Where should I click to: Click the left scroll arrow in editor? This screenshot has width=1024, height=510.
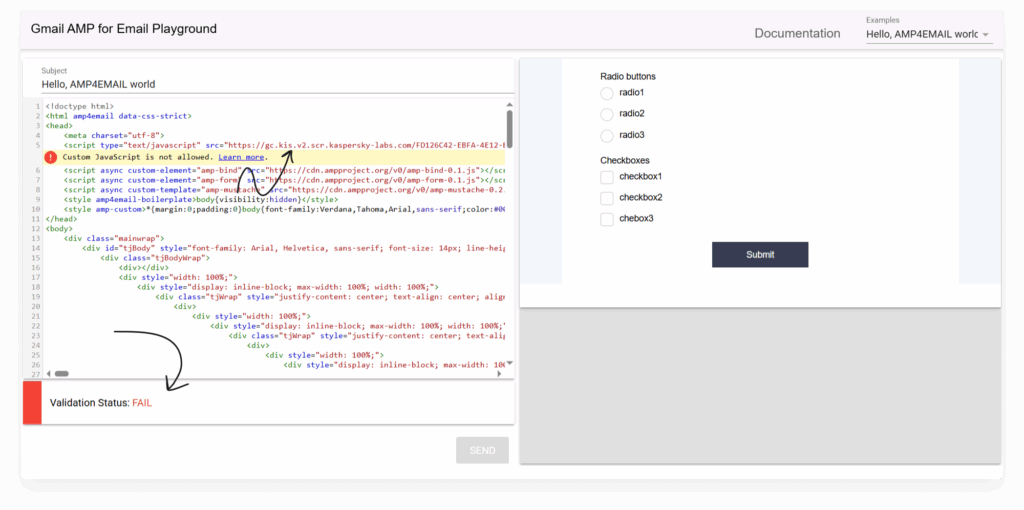point(48,373)
